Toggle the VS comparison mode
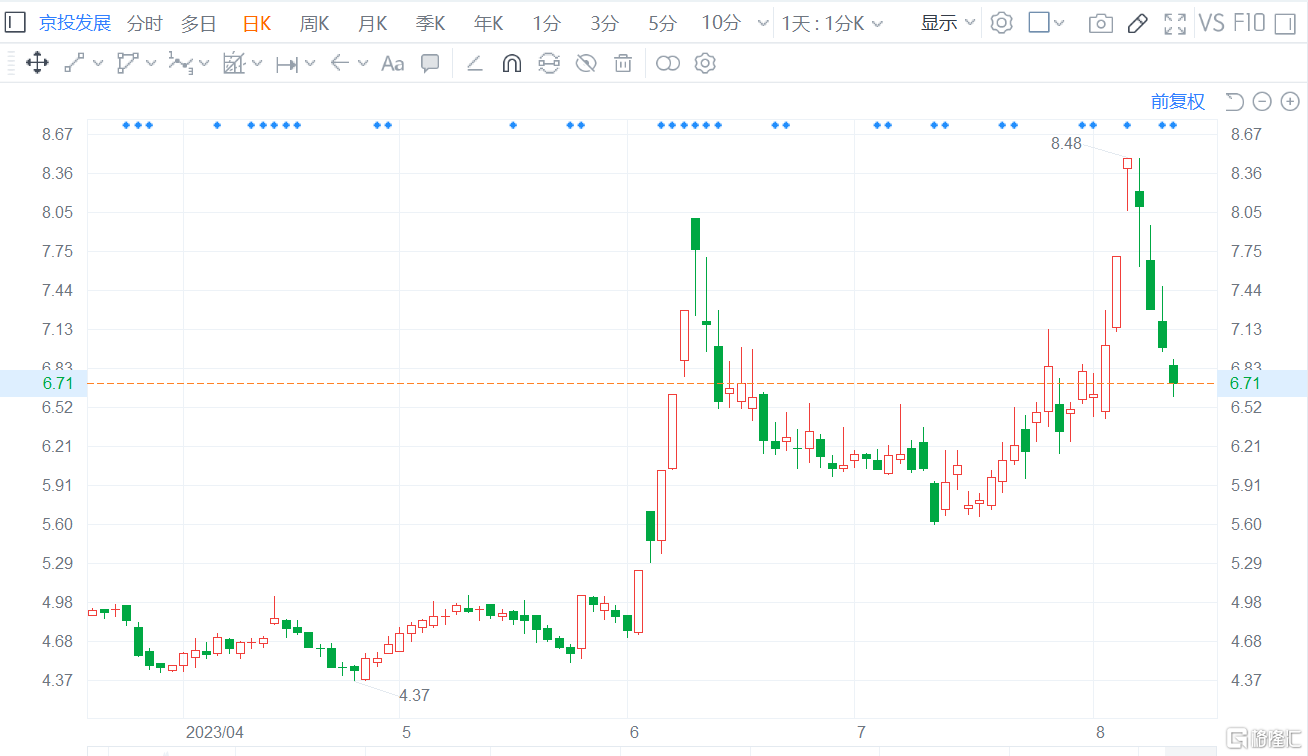 coord(1211,22)
